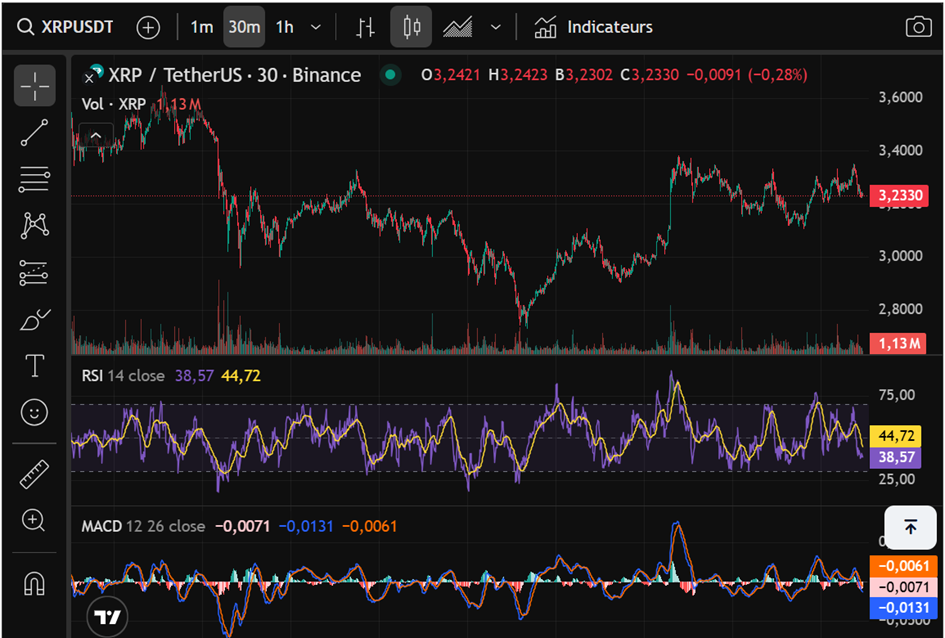Image resolution: width=945 pixels, height=638 pixels.
Task: Switch chart style to bars
Action: [x=366, y=27]
